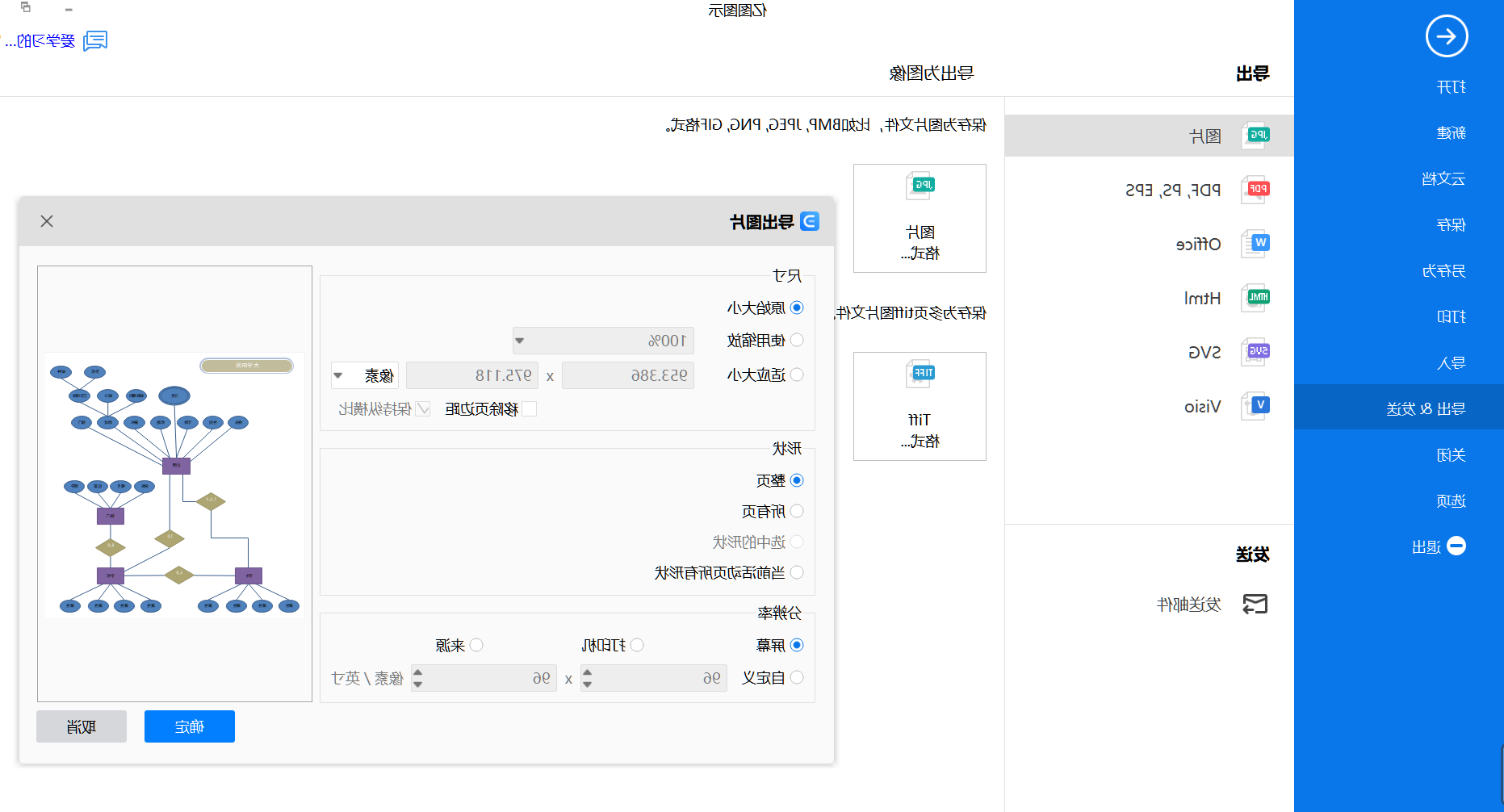Click the 取消 button
The image size is (1504, 812).
(x=82, y=726)
